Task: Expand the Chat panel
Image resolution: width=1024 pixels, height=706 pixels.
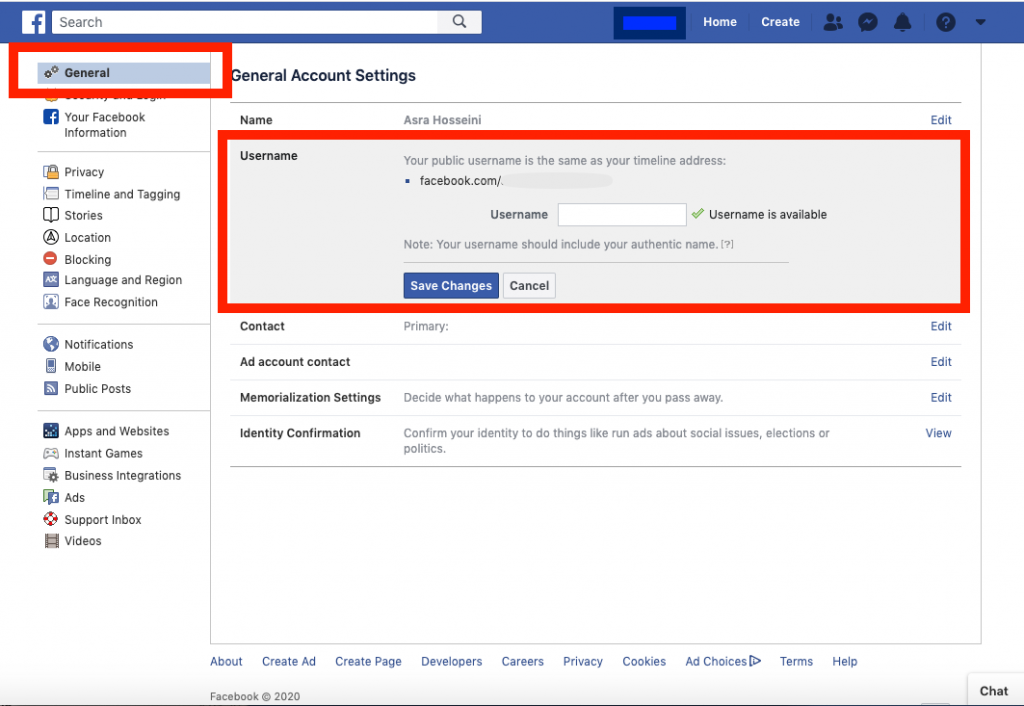Action: coord(993,690)
